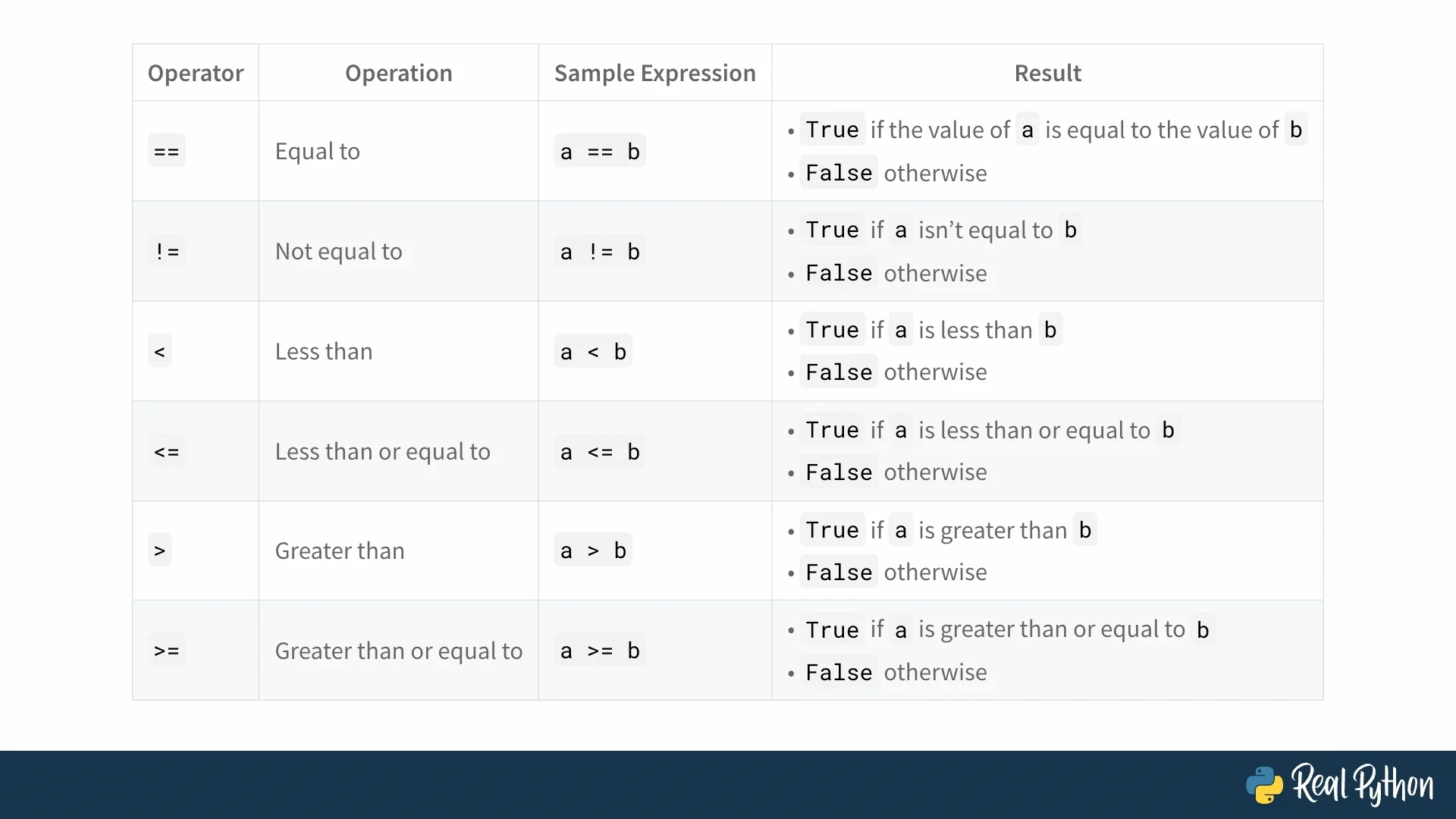Click the != code chip in Operator column

point(166,252)
